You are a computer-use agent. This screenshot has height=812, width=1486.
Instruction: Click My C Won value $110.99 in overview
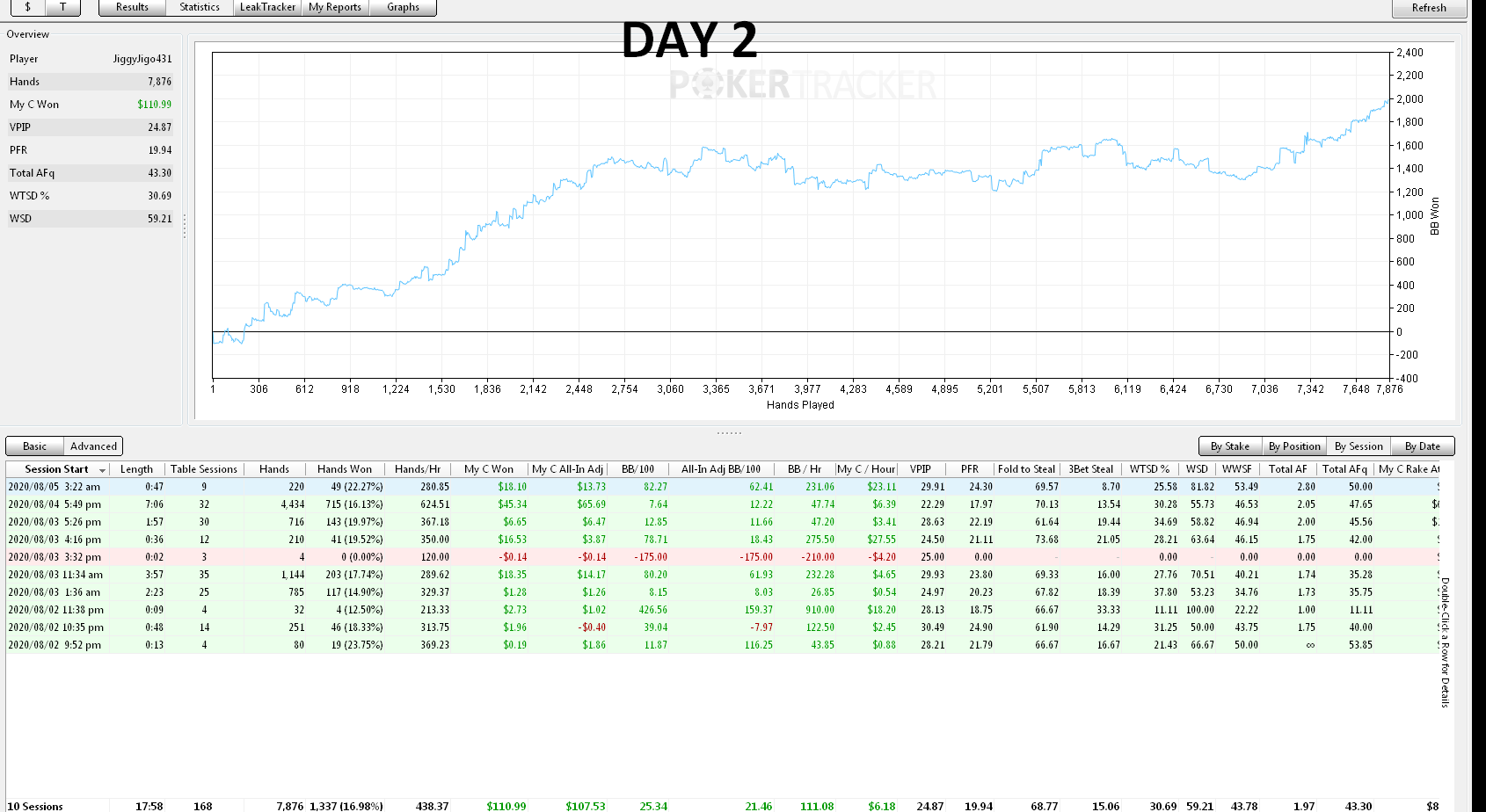point(154,105)
